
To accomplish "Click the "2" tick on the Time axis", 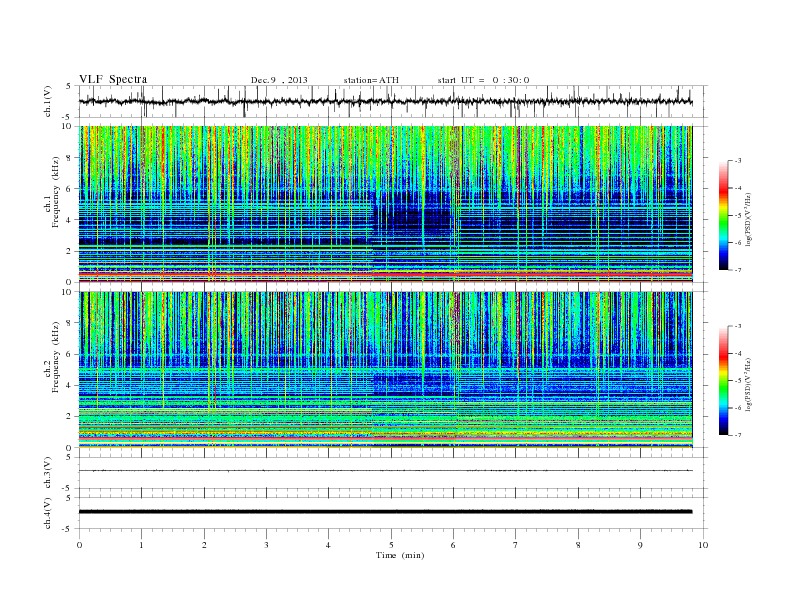I will pyautogui.click(x=204, y=545).
